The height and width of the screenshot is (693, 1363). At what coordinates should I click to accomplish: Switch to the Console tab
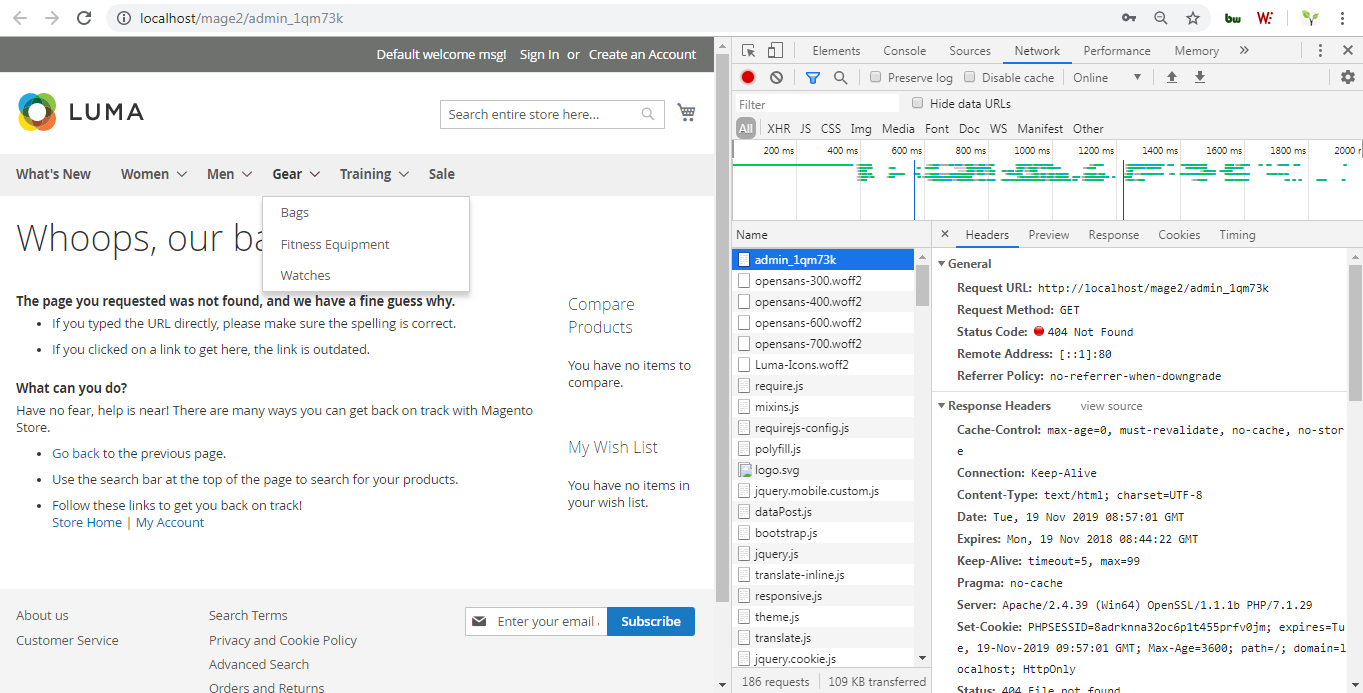[x=903, y=50]
